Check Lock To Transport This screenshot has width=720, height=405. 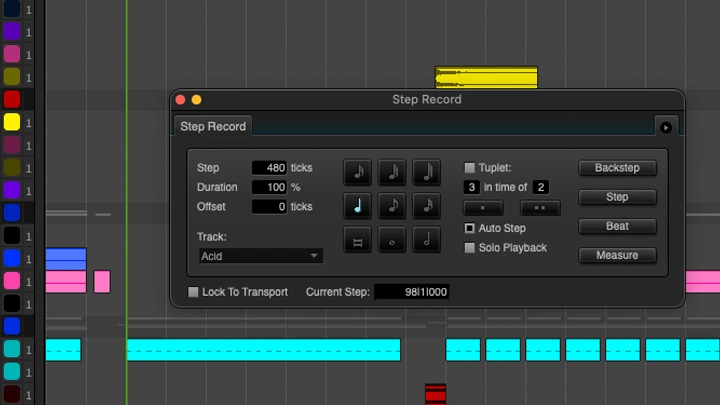point(193,292)
